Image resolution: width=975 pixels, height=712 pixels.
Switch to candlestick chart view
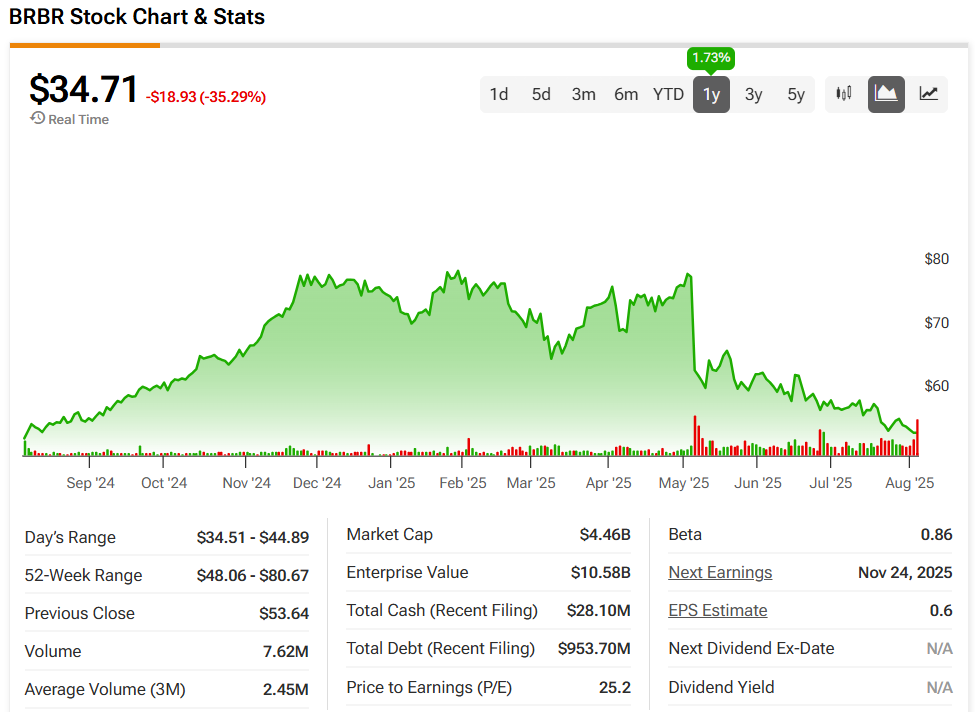click(x=844, y=94)
